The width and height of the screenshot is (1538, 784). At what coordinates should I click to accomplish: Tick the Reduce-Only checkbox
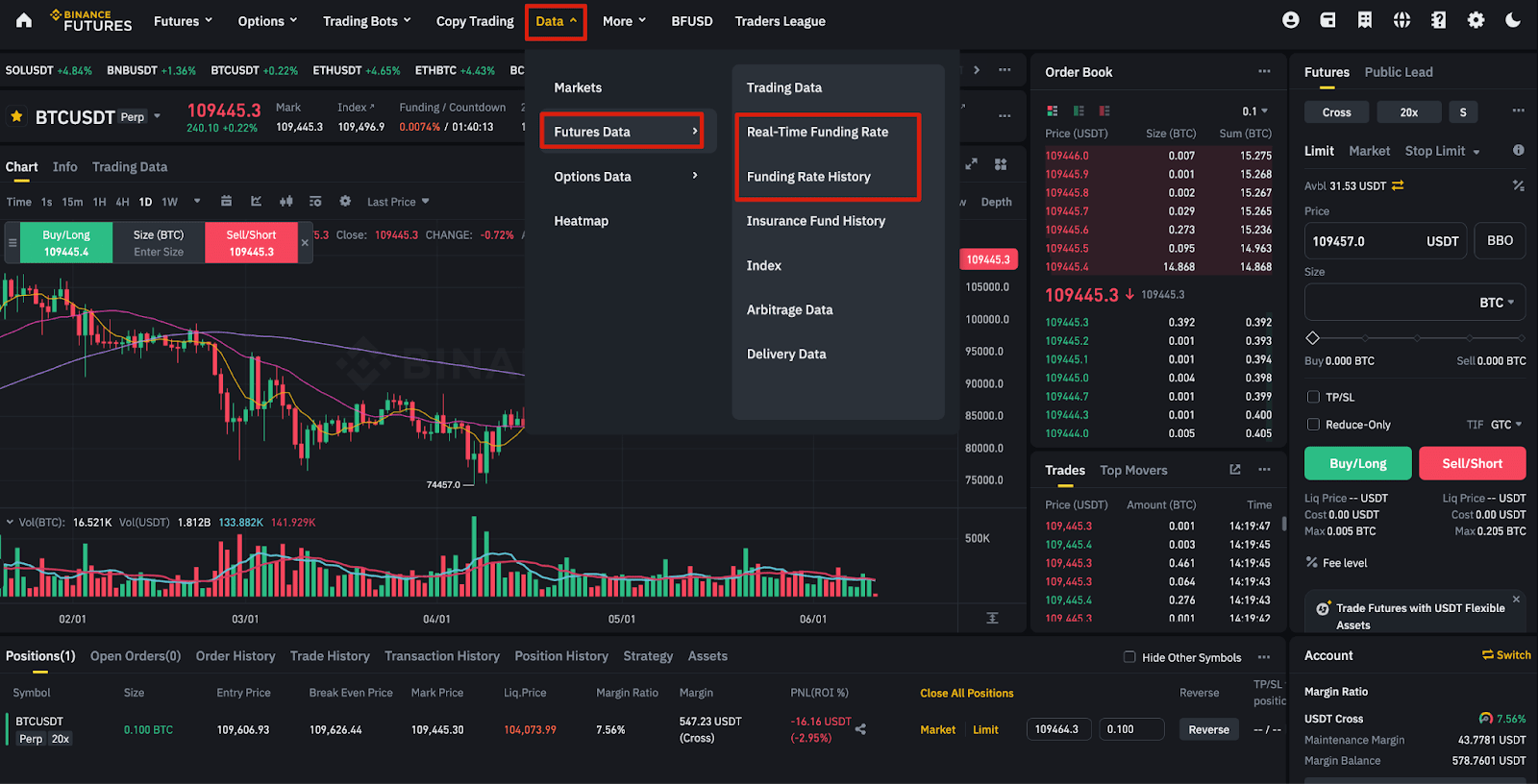[1313, 424]
